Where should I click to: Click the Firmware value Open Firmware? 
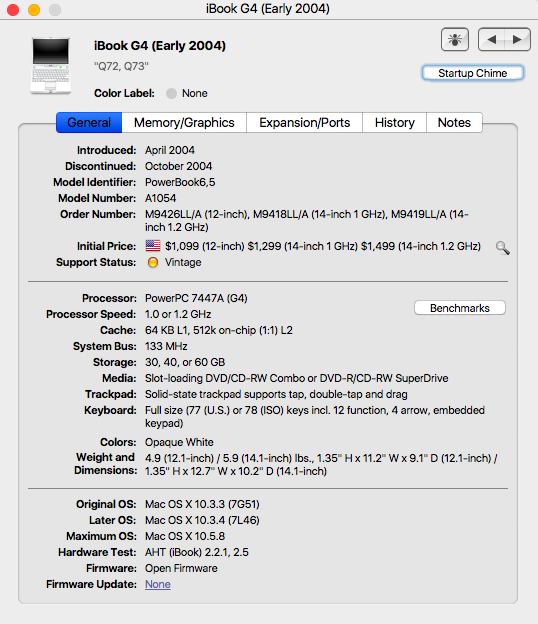181,568
